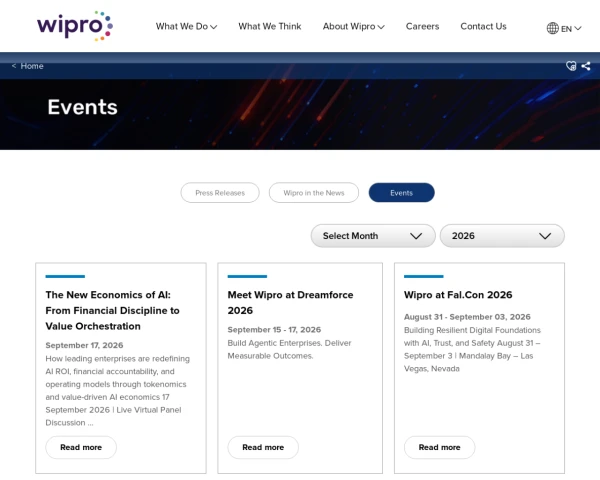Open Meet Wipro at Dreamforce 2026 title
The width and height of the screenshot is (600, 480).
click(x=290, y=302)
